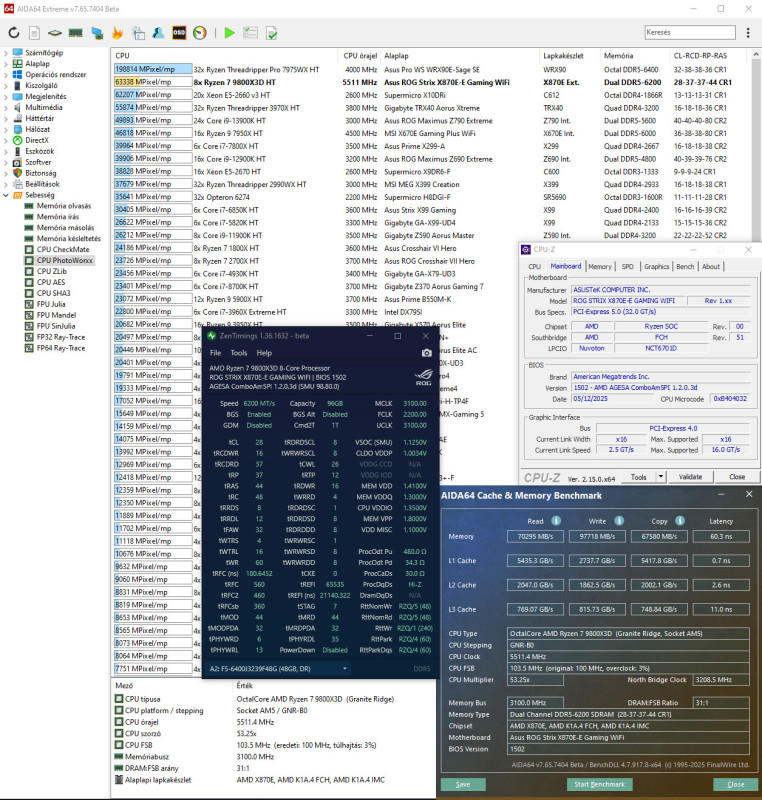This screenshot has height=800, width=762.
Task: Take screenshot with ZenTimings camera icon
Action: [426, 353]
